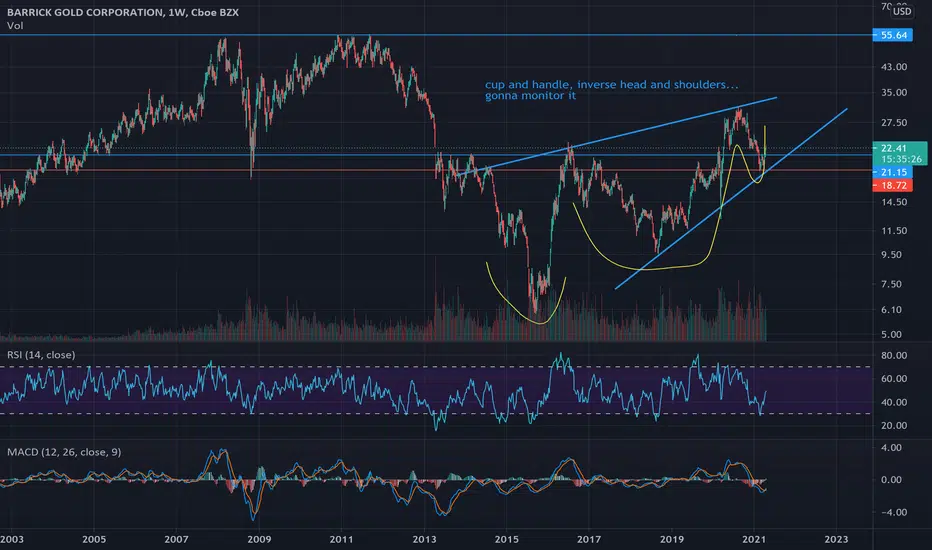
Task: Click the 2017 label on time axis
Action: (x=588, y=539)
